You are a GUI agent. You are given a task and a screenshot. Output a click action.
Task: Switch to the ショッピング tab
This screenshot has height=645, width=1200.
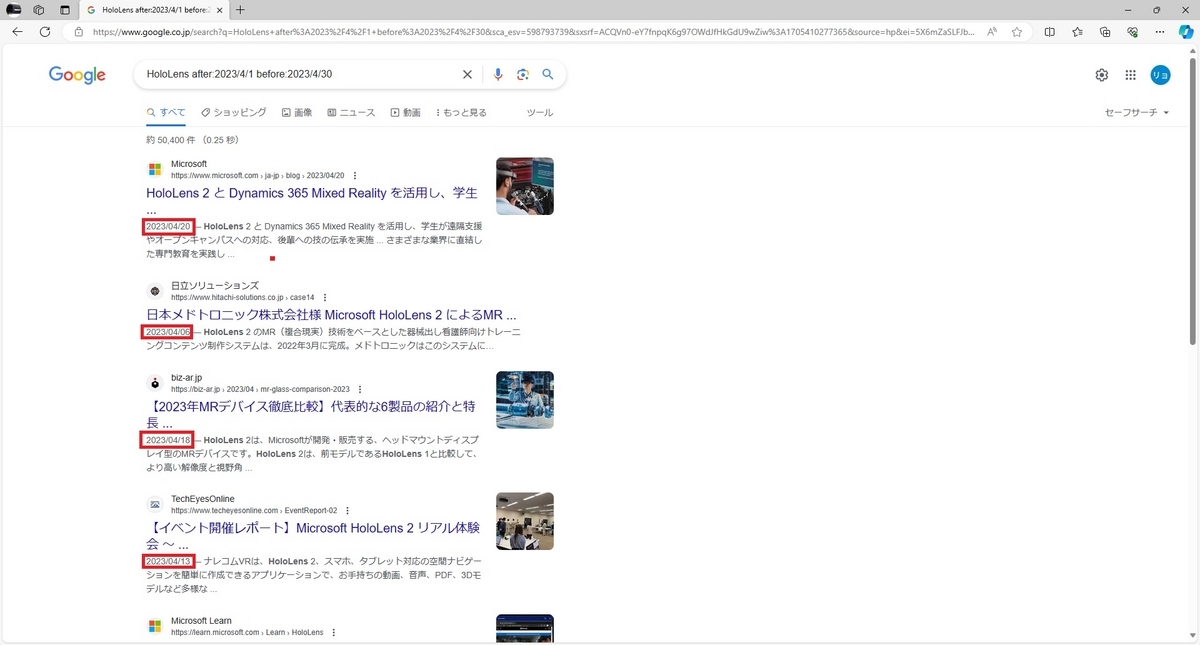pos(234,113)
